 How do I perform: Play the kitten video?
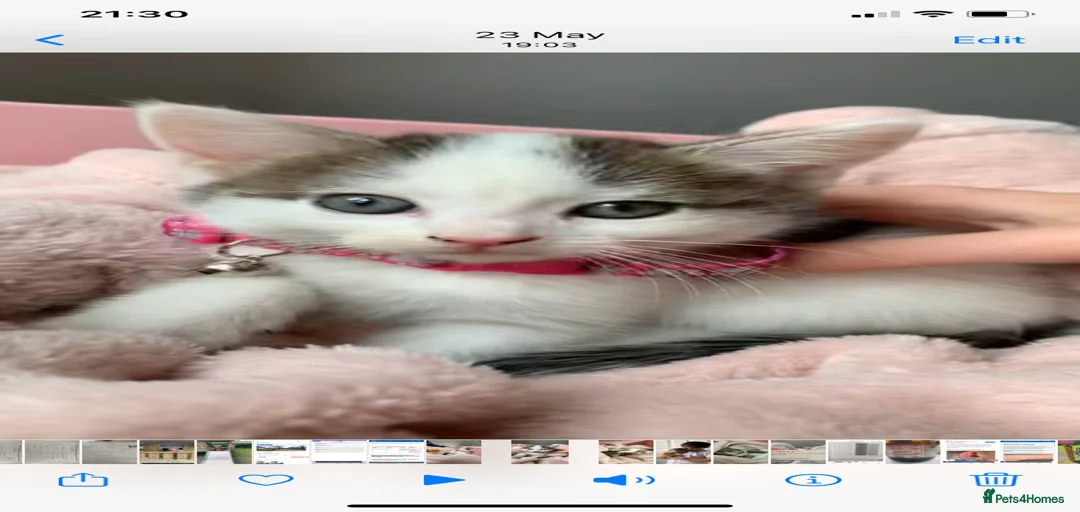pos(444,480)
